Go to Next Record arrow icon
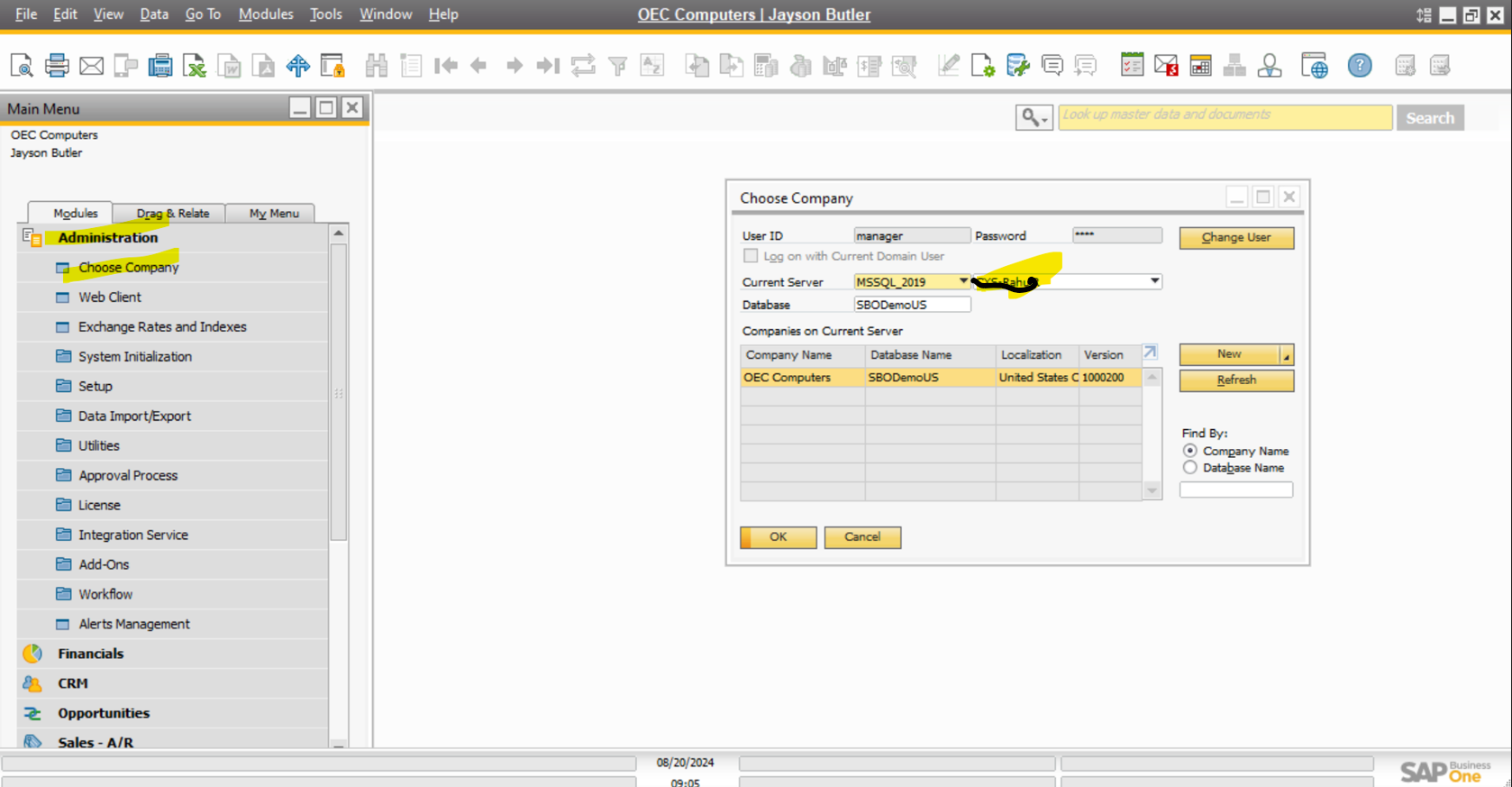This screenshot has width=1512, height=787. click(515, 65)
